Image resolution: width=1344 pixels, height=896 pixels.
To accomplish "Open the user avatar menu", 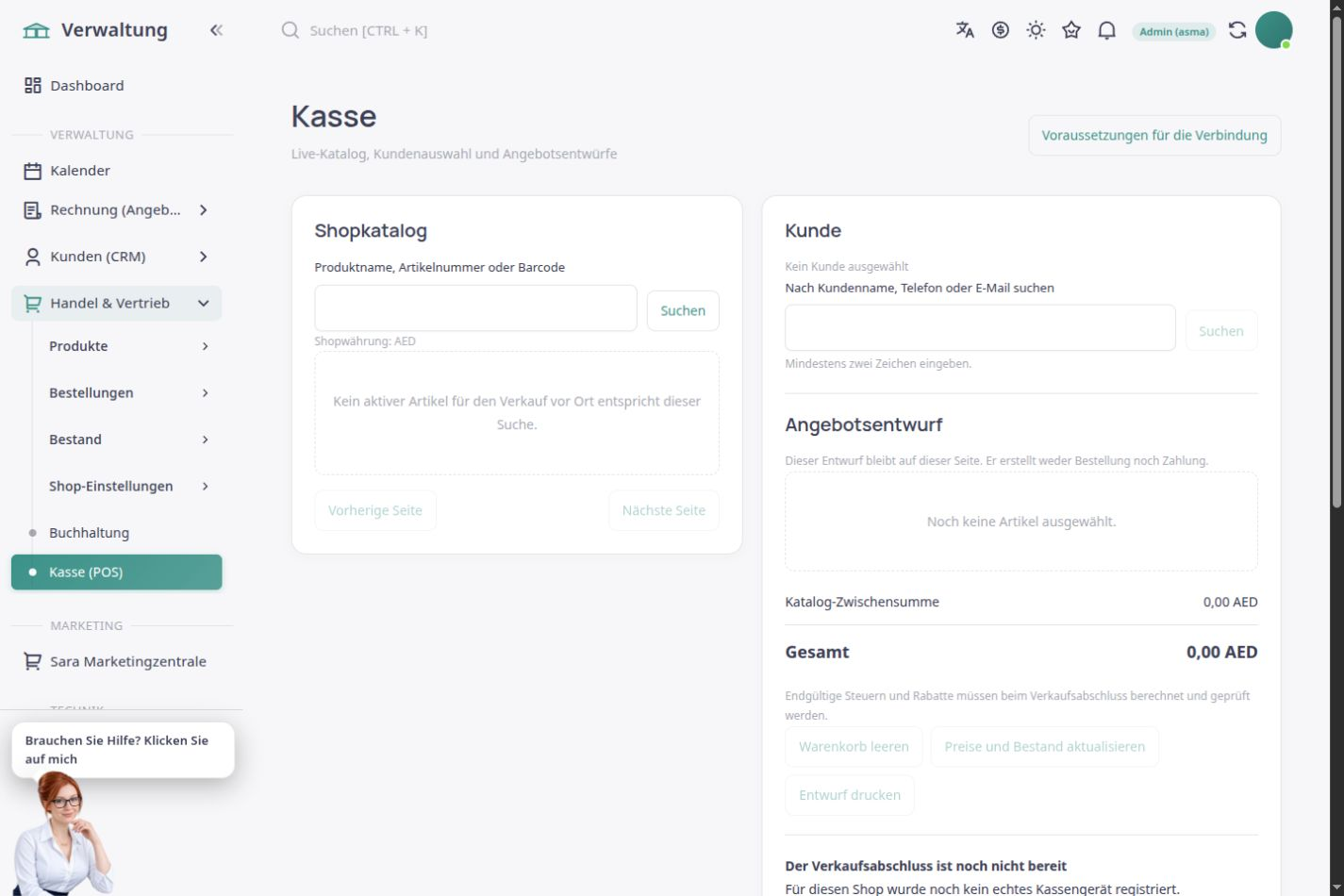I will coord(1273,30).
